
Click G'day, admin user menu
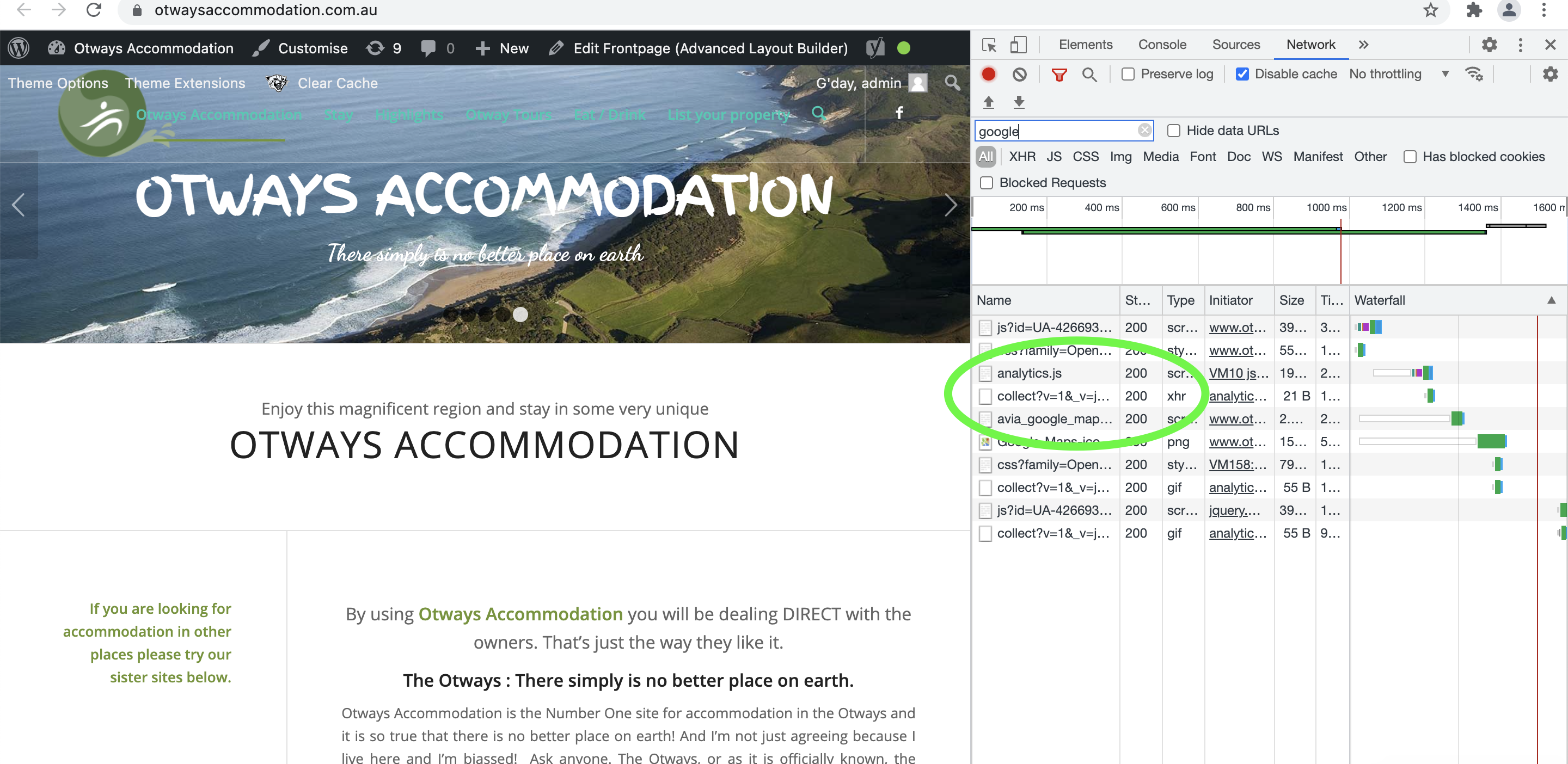[871, 83]
